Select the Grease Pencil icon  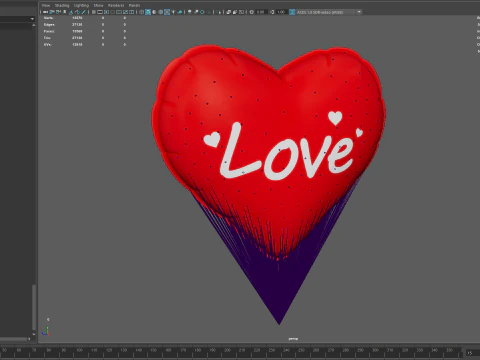pyautogui.click(x=84, y=12)
